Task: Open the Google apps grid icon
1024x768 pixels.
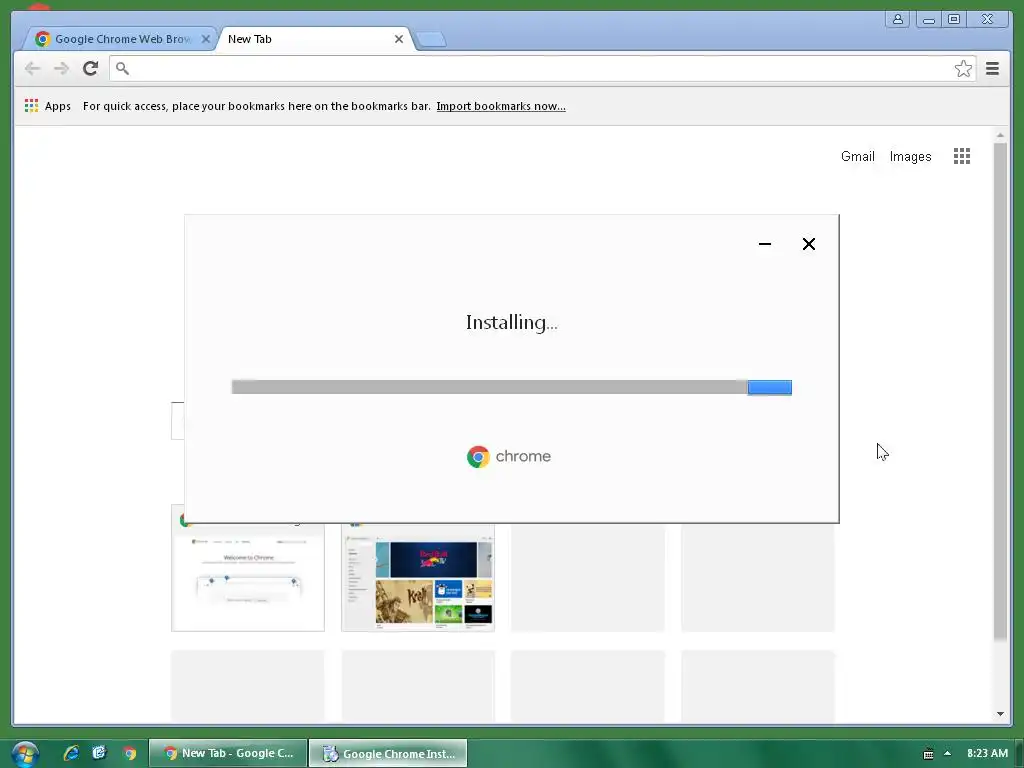Action: coord(961,156)
